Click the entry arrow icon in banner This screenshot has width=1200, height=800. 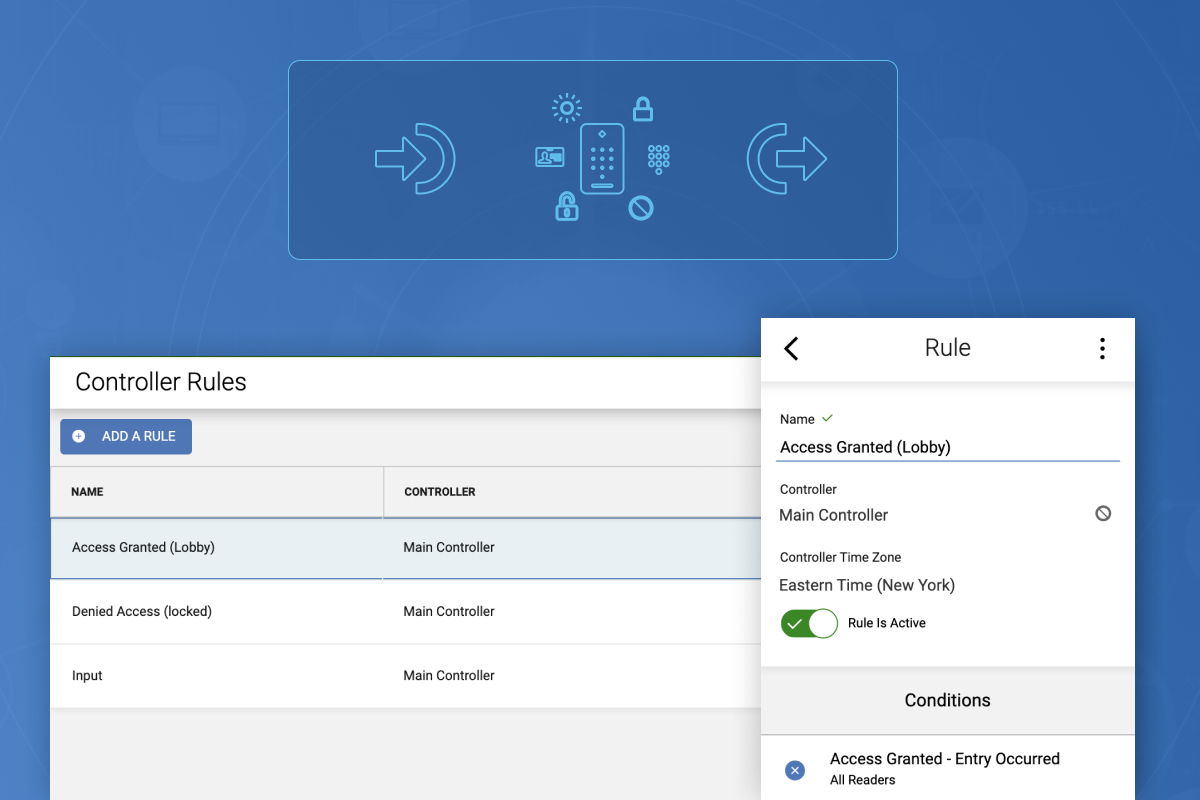(415, 158)
